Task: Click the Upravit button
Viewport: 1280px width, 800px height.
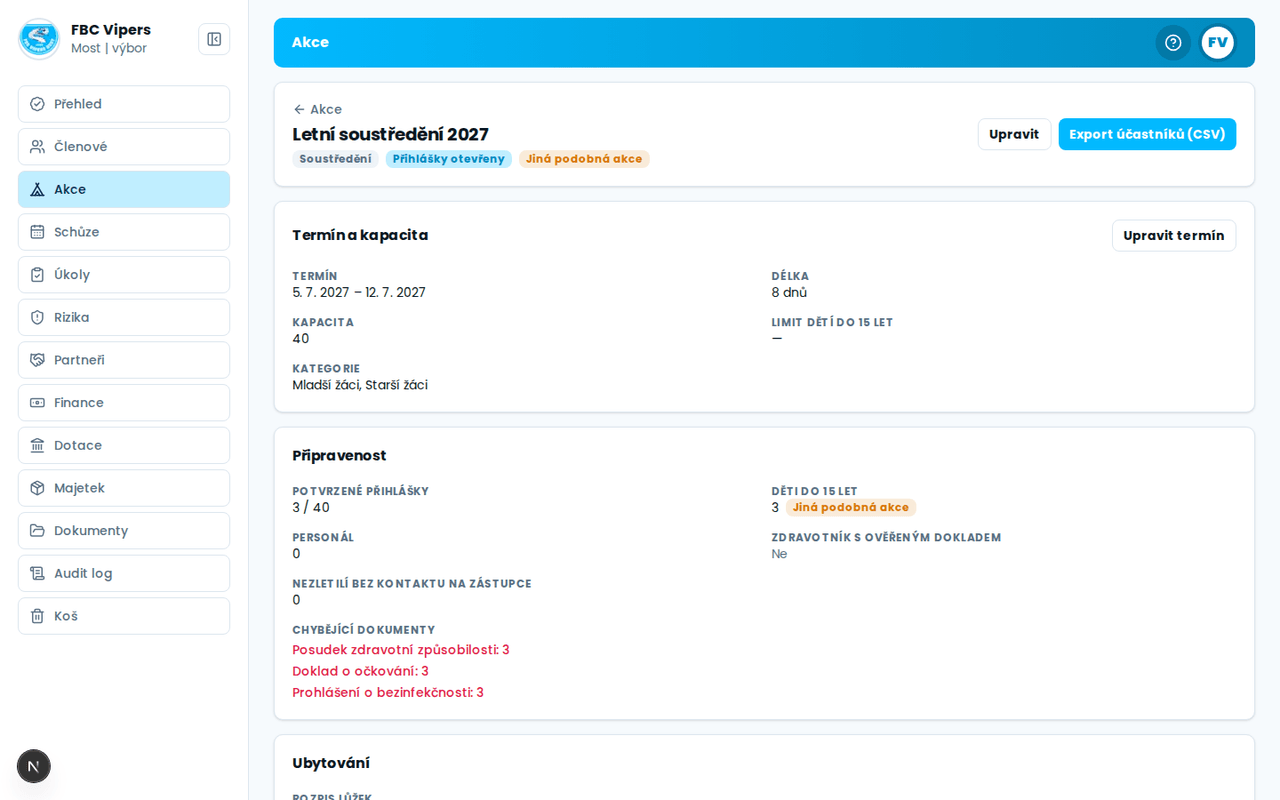Action: (1014, 134)
